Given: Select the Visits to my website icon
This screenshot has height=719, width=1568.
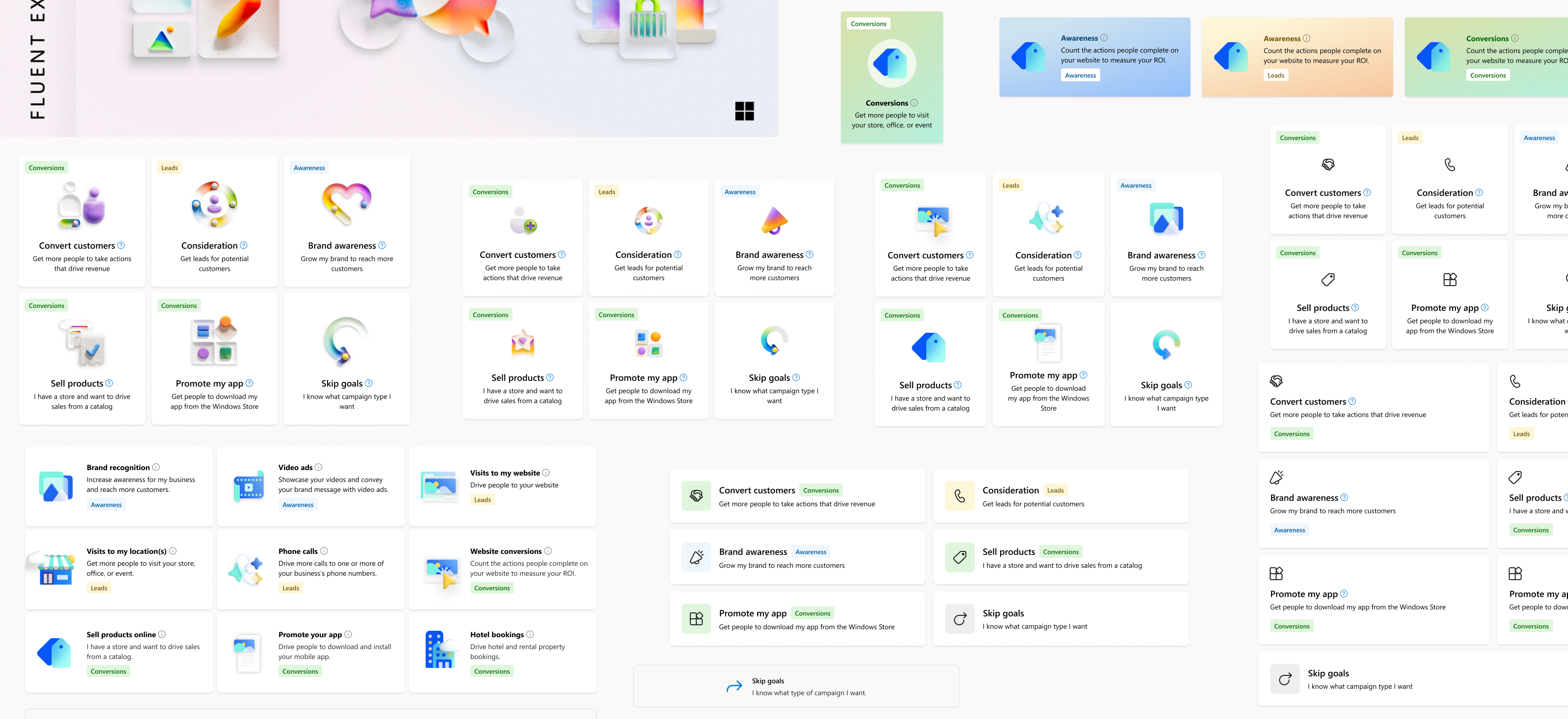Looking at the screenshot, I should click(440, 486).
